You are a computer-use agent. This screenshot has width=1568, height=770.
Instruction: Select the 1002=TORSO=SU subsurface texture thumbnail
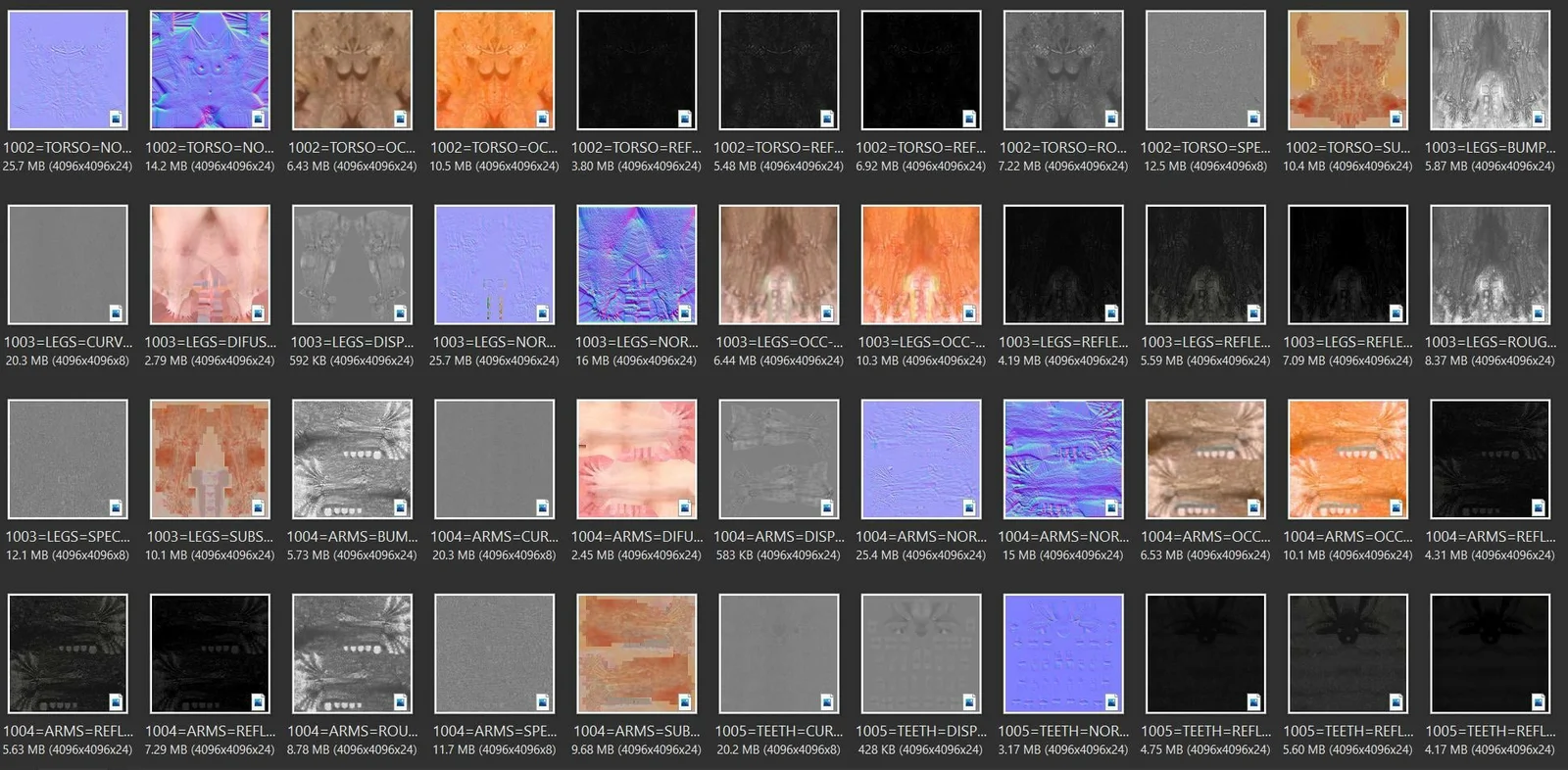point(1347,71)
